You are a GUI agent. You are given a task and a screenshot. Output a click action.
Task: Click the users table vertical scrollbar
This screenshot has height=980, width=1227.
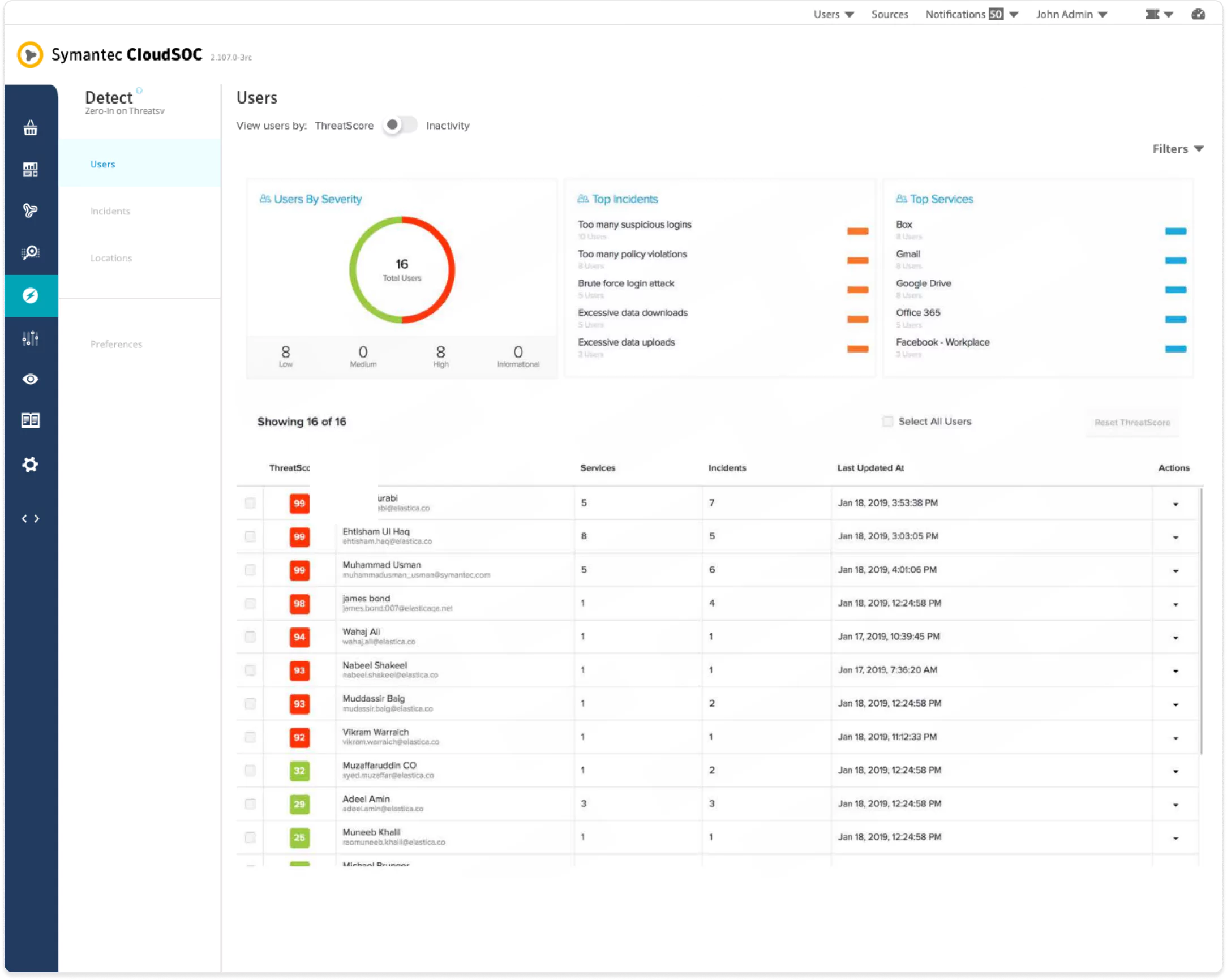tap(1201, 620)
